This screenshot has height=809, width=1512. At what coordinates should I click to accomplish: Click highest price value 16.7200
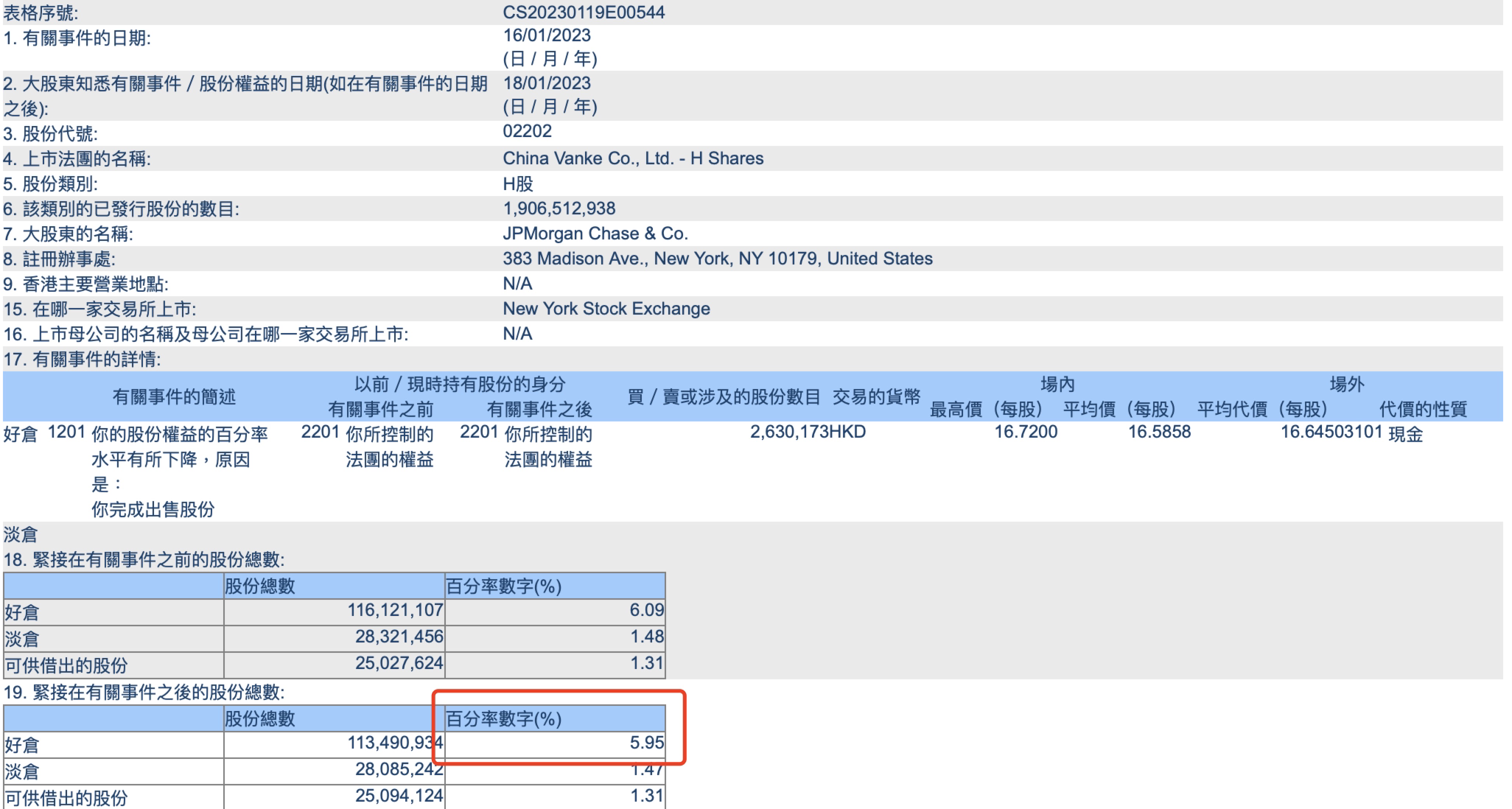click(x=1025, y=432)
